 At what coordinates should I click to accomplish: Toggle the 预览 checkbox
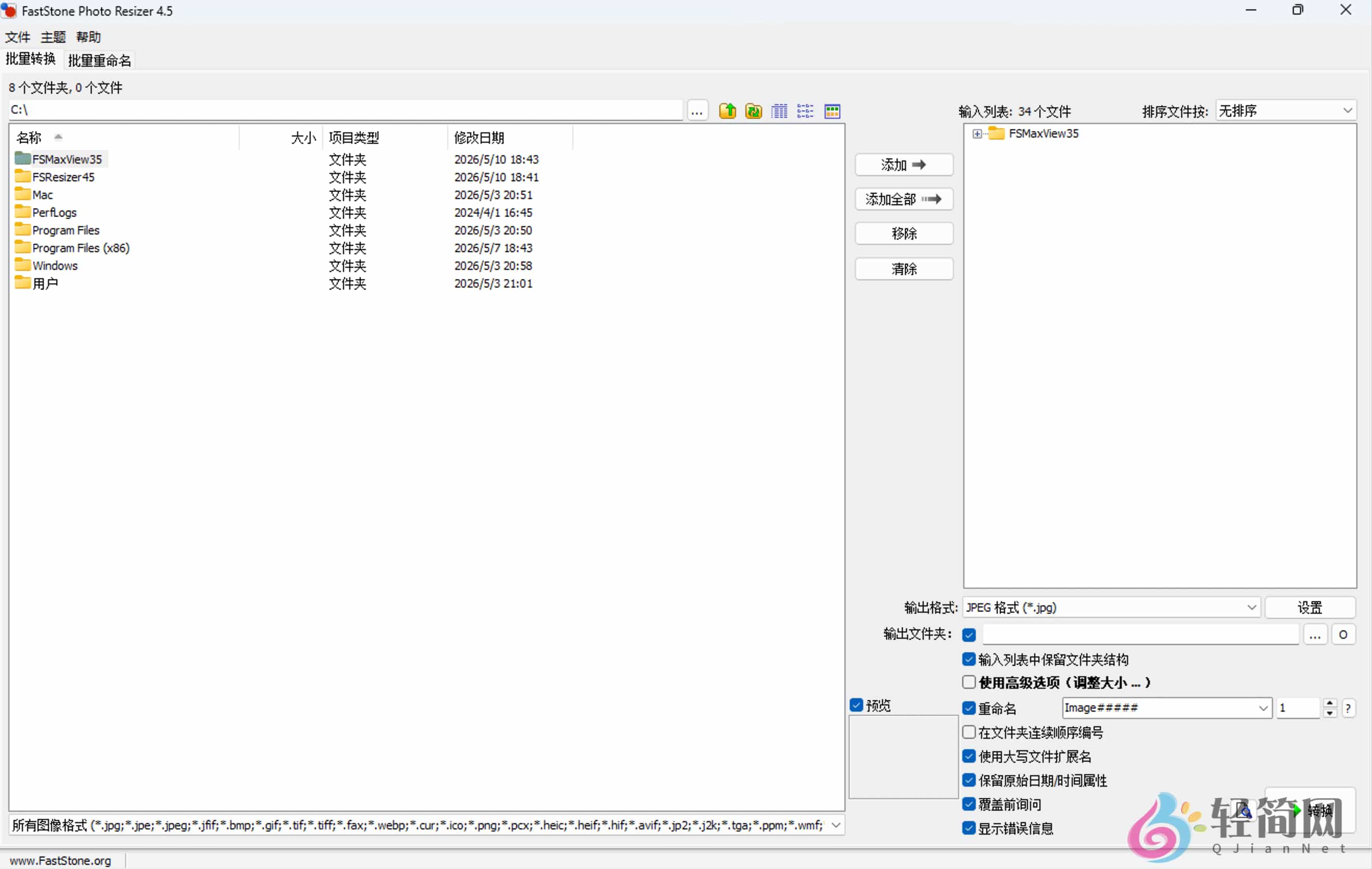[x=856, y=705]
